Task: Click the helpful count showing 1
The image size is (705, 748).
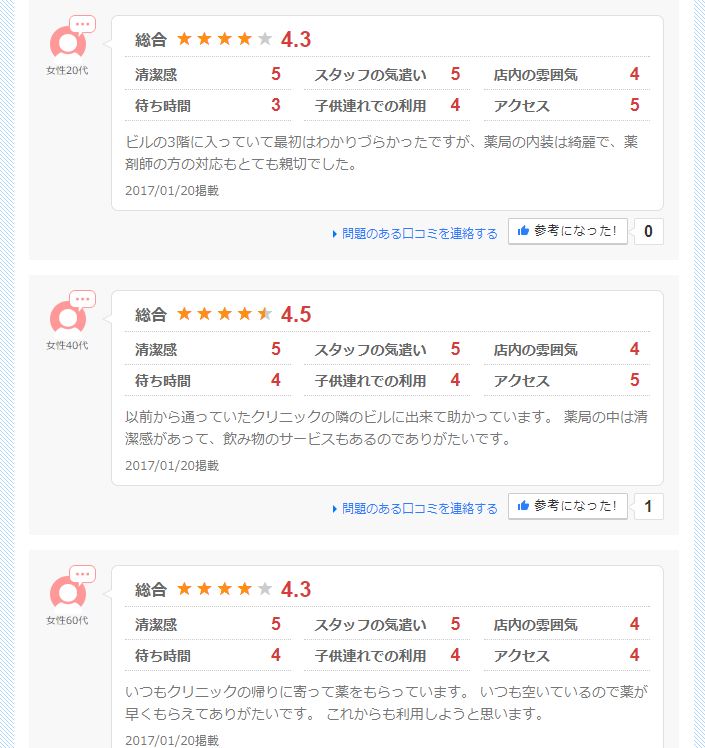Action: click(648, 507)
